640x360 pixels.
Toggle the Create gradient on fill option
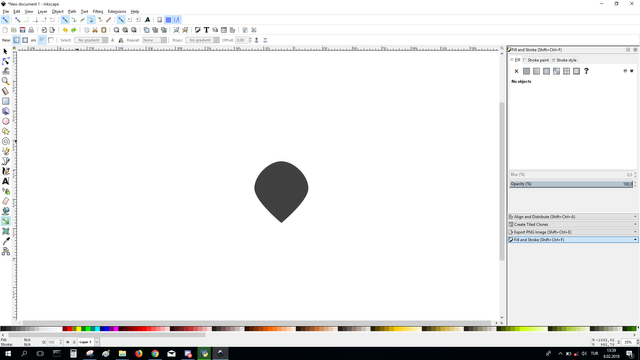coord(42,40)
